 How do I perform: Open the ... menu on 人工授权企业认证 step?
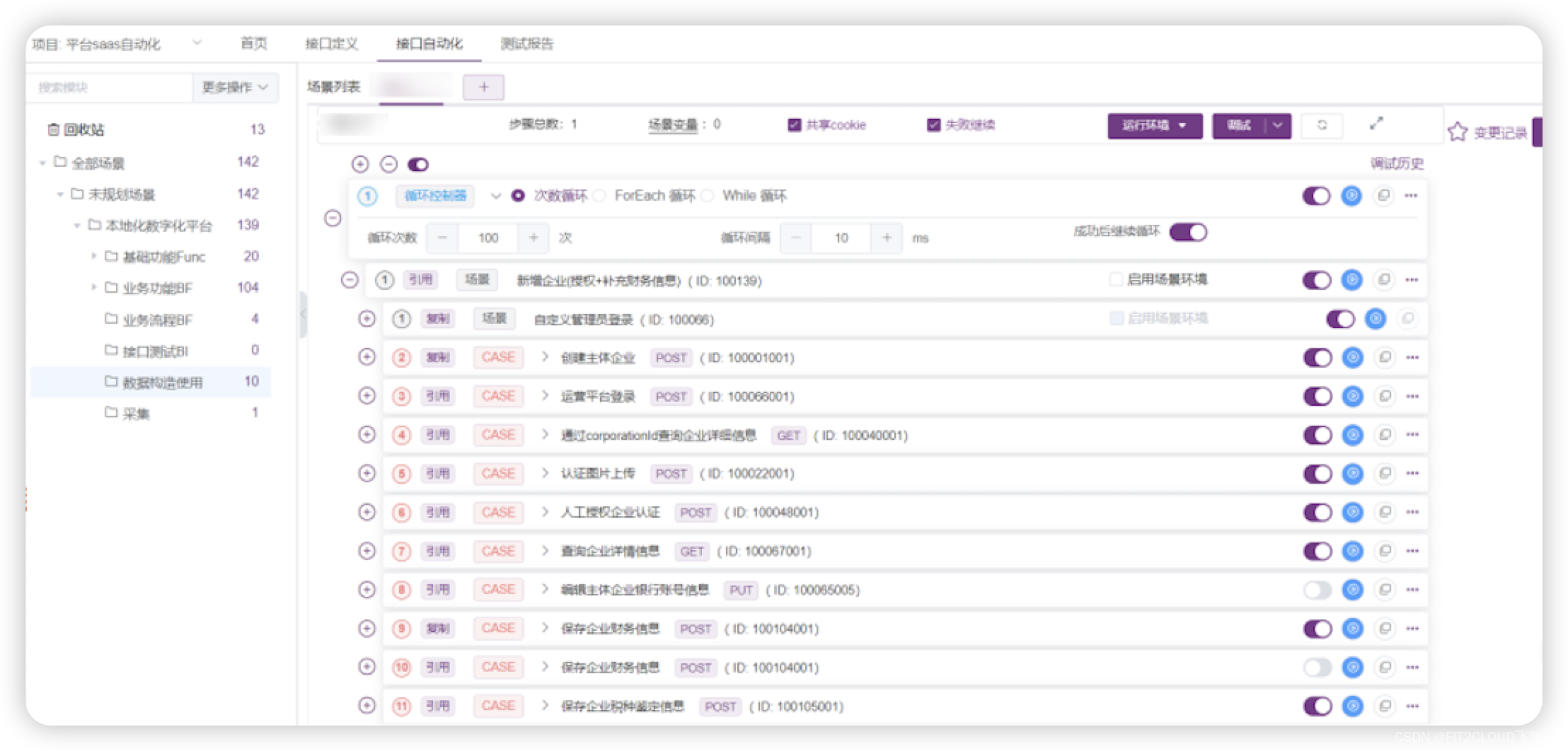(x=1412, y=512)
